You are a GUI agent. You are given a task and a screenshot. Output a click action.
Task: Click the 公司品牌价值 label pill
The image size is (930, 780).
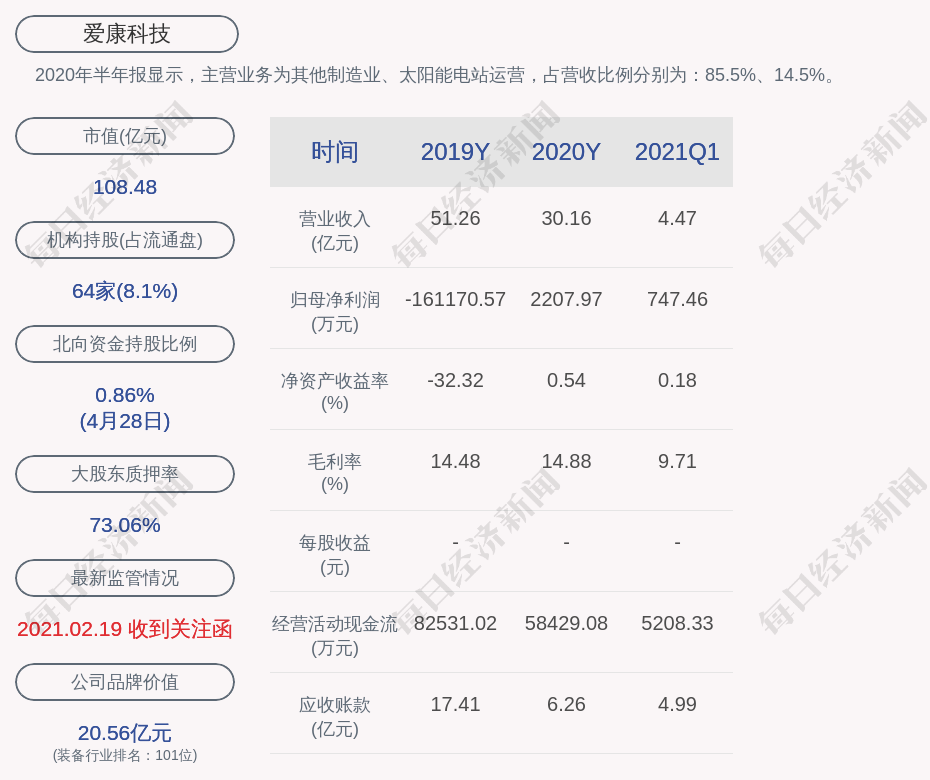125,682
